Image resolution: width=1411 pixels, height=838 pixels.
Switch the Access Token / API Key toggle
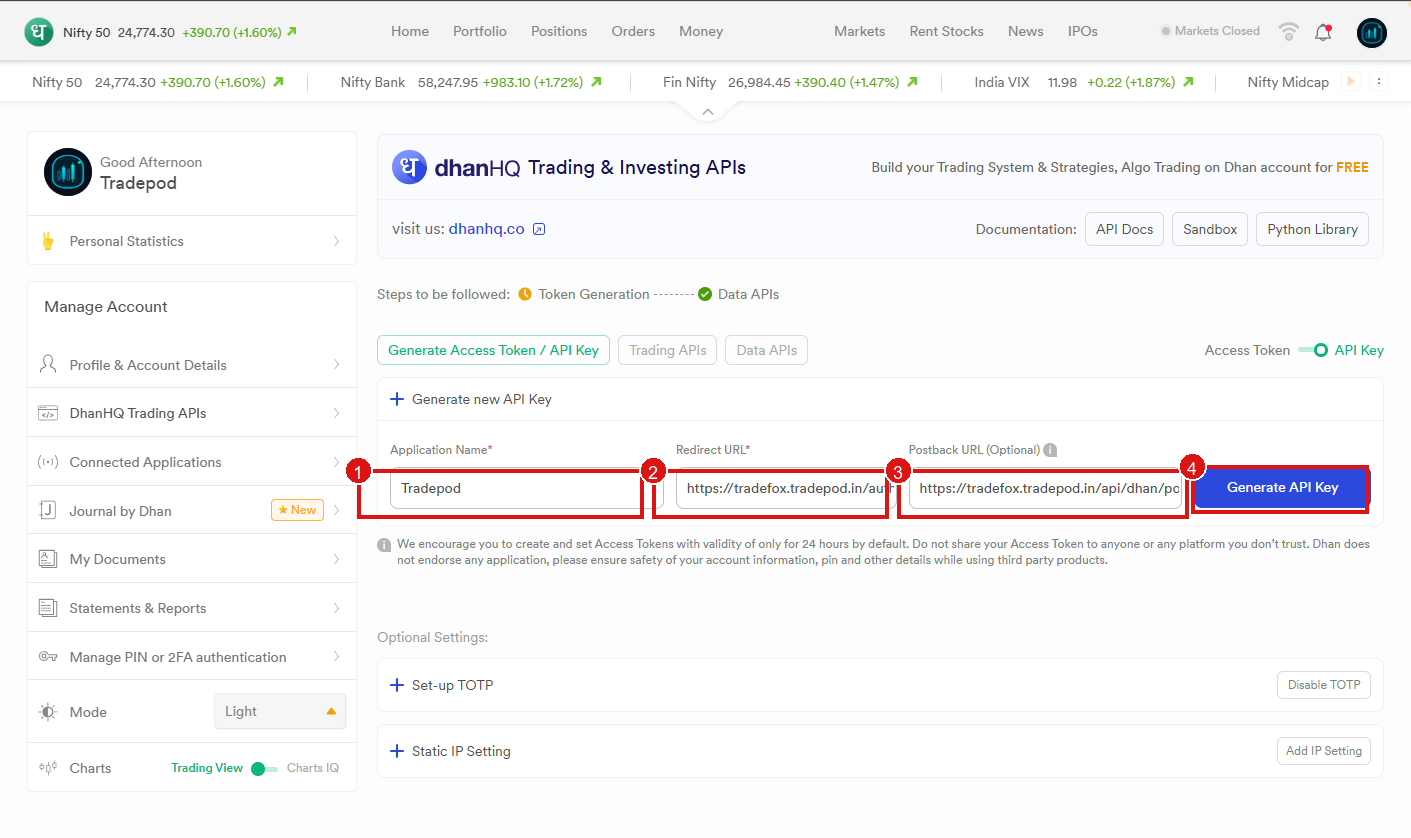[1313, 350]
